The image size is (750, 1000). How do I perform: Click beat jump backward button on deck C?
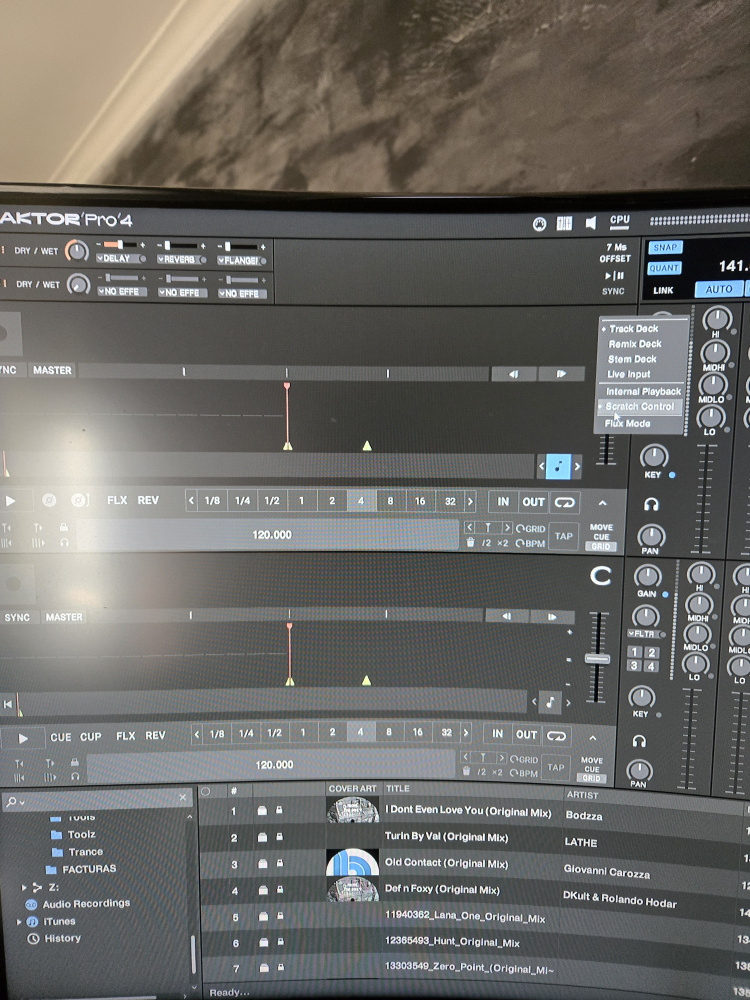[506, 617]
